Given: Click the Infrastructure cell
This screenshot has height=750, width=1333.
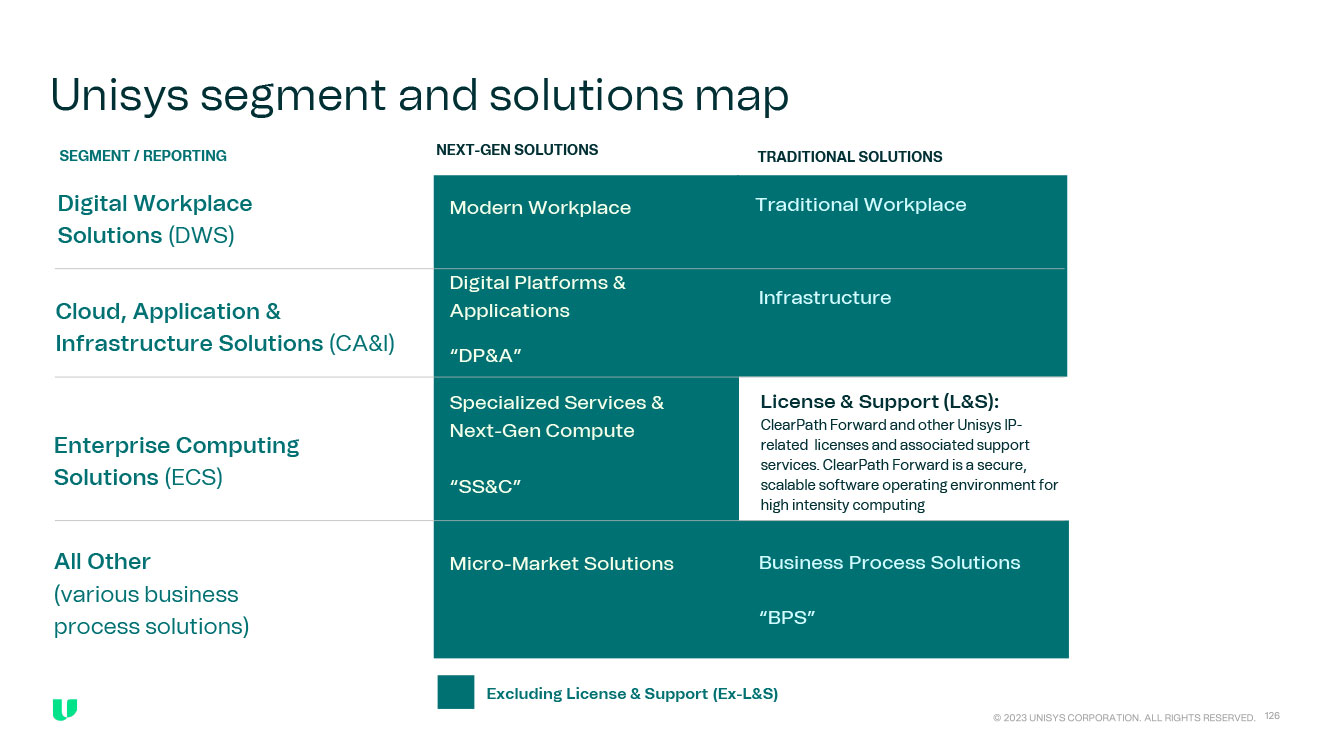Looking at the screenshot, I should (824, 298).
